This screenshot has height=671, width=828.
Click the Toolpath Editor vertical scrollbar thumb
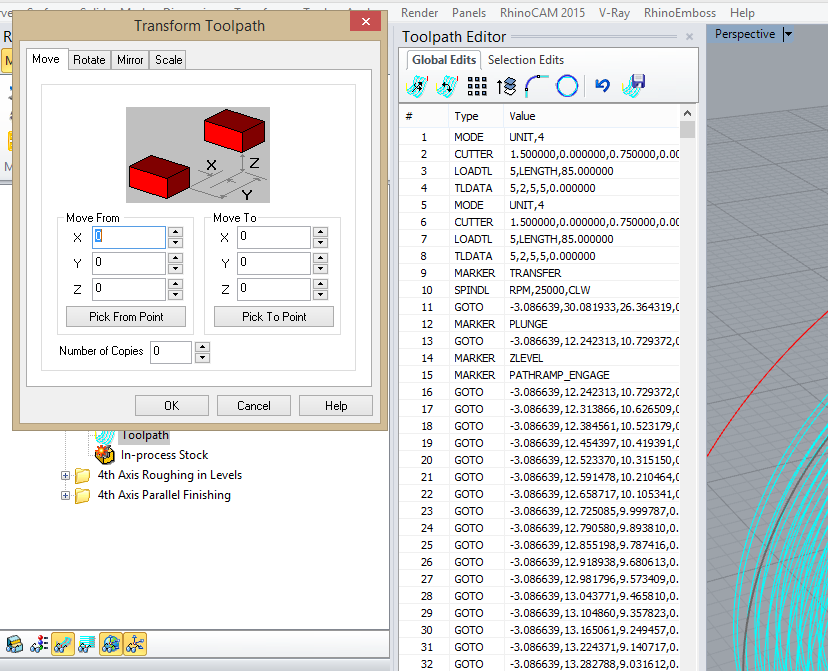pyautogui.click(x=687, y=130)
